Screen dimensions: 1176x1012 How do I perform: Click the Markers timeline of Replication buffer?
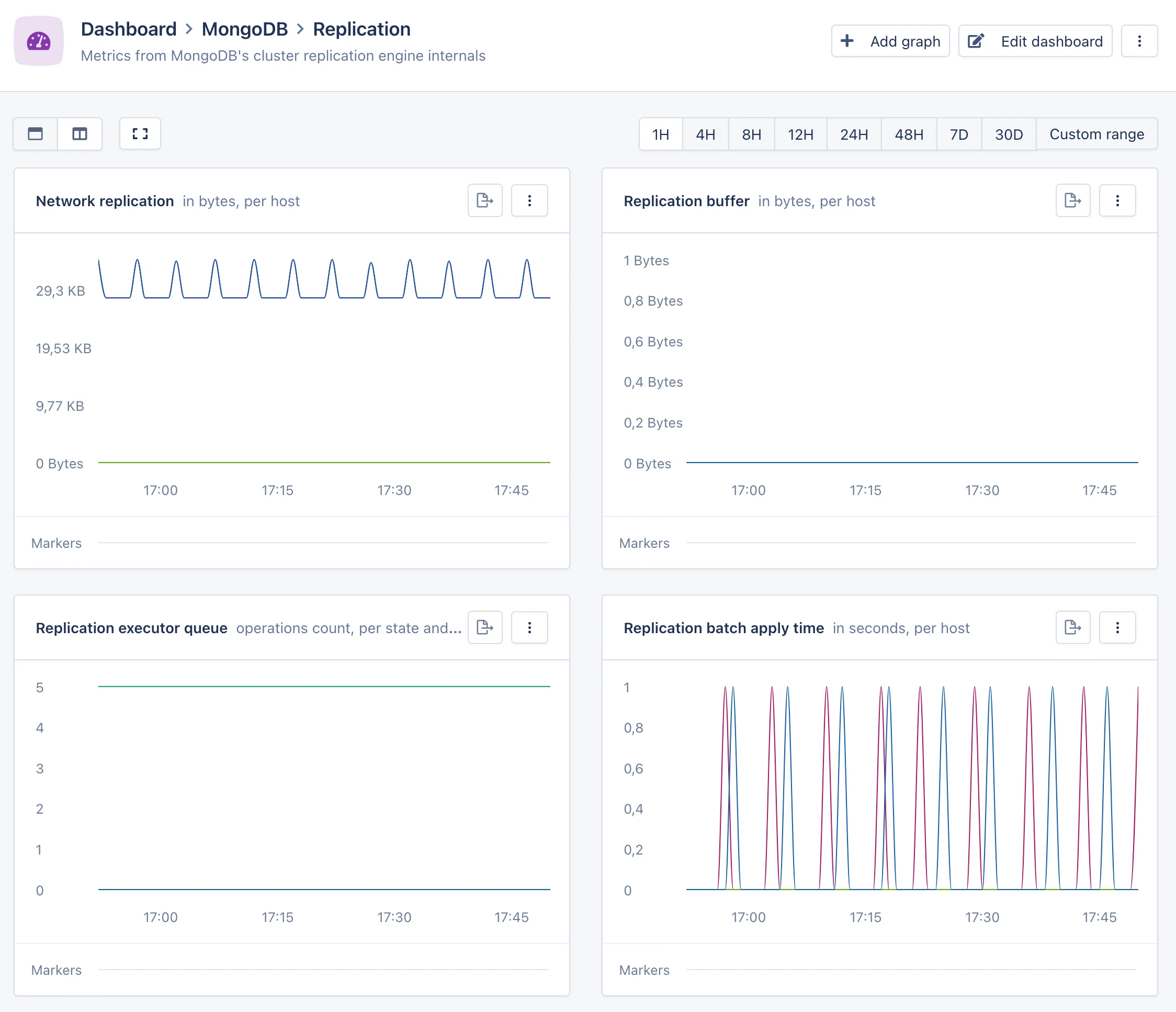(x=911, y=543)
